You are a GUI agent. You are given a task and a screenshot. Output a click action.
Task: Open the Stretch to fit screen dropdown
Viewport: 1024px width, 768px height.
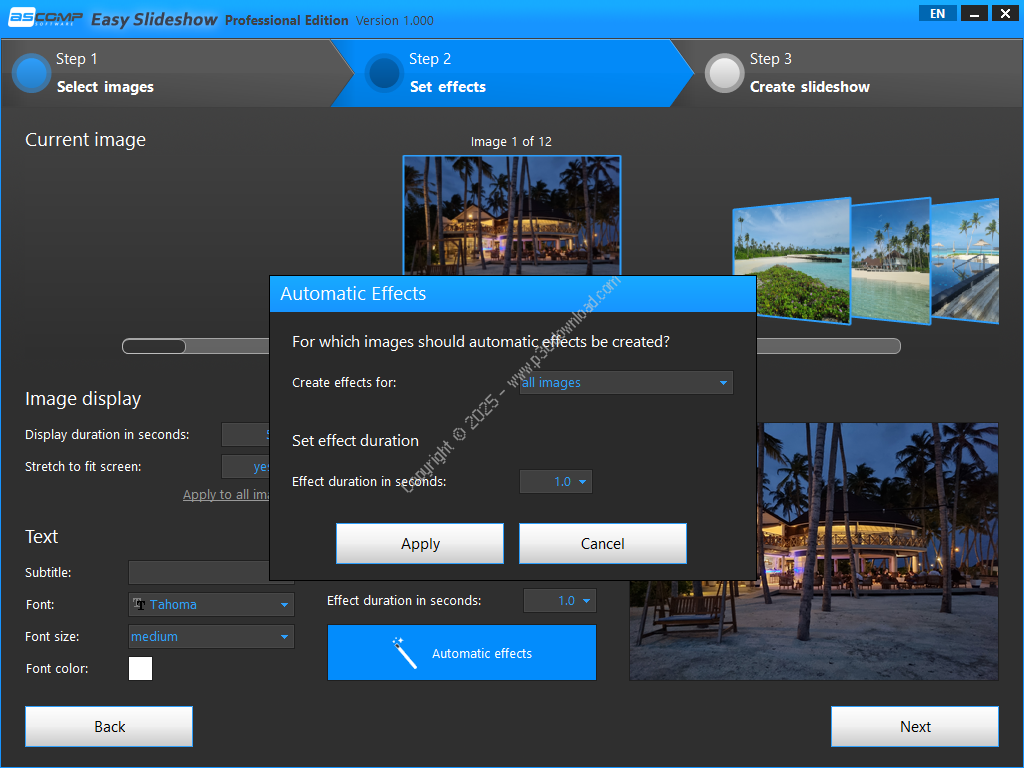246,467
